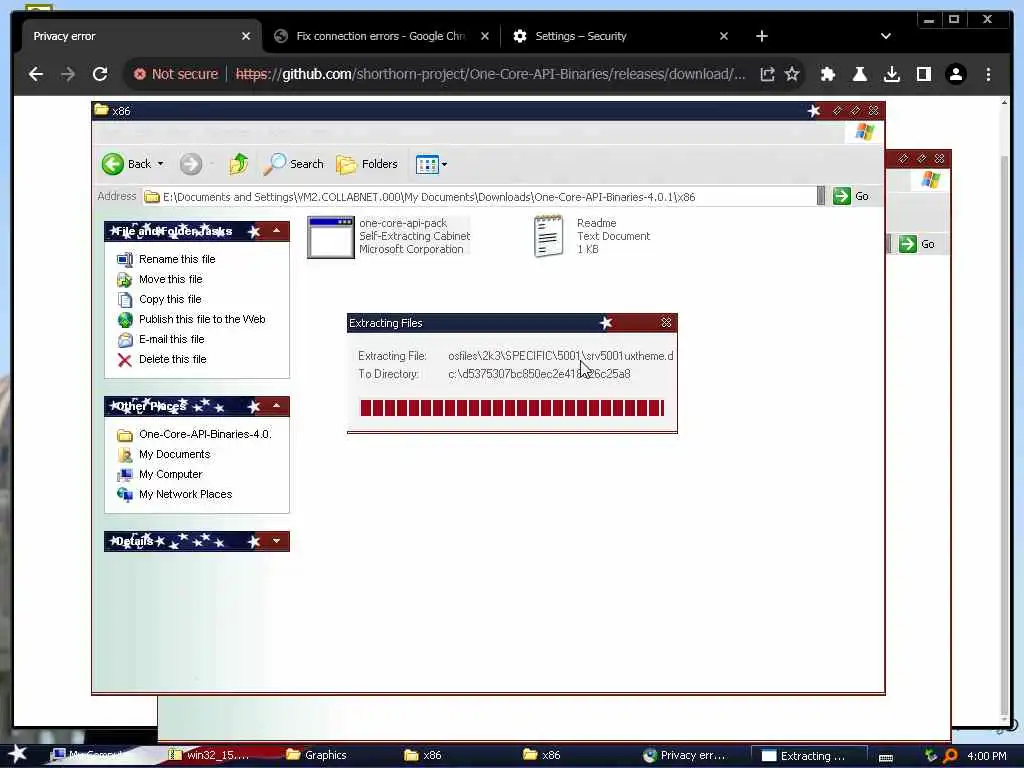Click Chrome's forward arrow button
Image resolution: width=1024 pixels, height=768 pixels.
pos(68,74)
